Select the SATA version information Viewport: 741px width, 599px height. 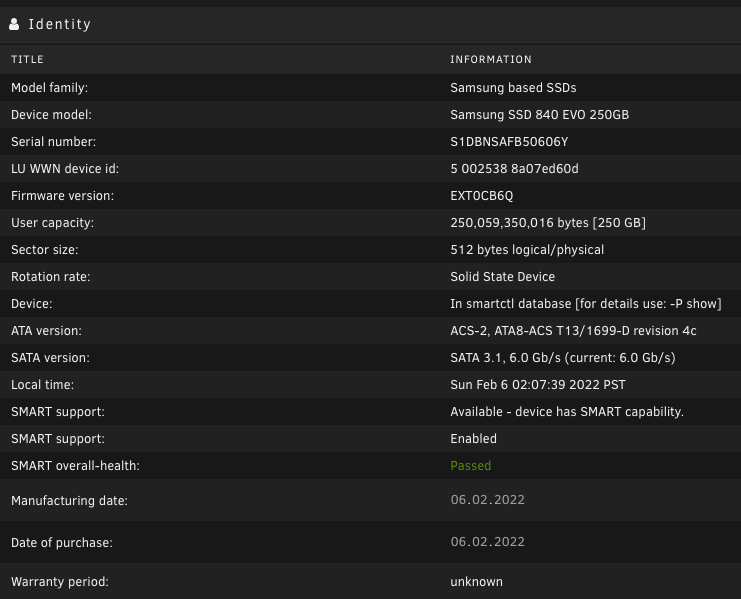pyautogui.click(x=562, y=358)
